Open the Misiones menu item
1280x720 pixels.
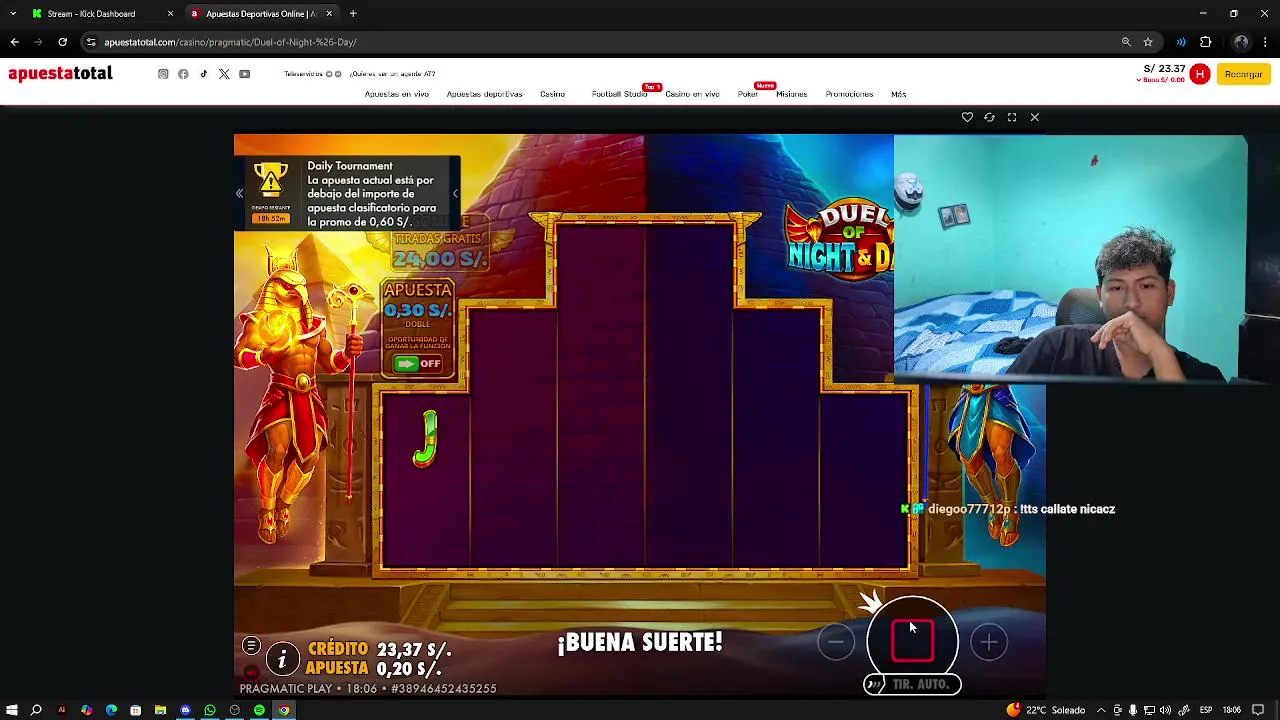(x=791, y=94)
